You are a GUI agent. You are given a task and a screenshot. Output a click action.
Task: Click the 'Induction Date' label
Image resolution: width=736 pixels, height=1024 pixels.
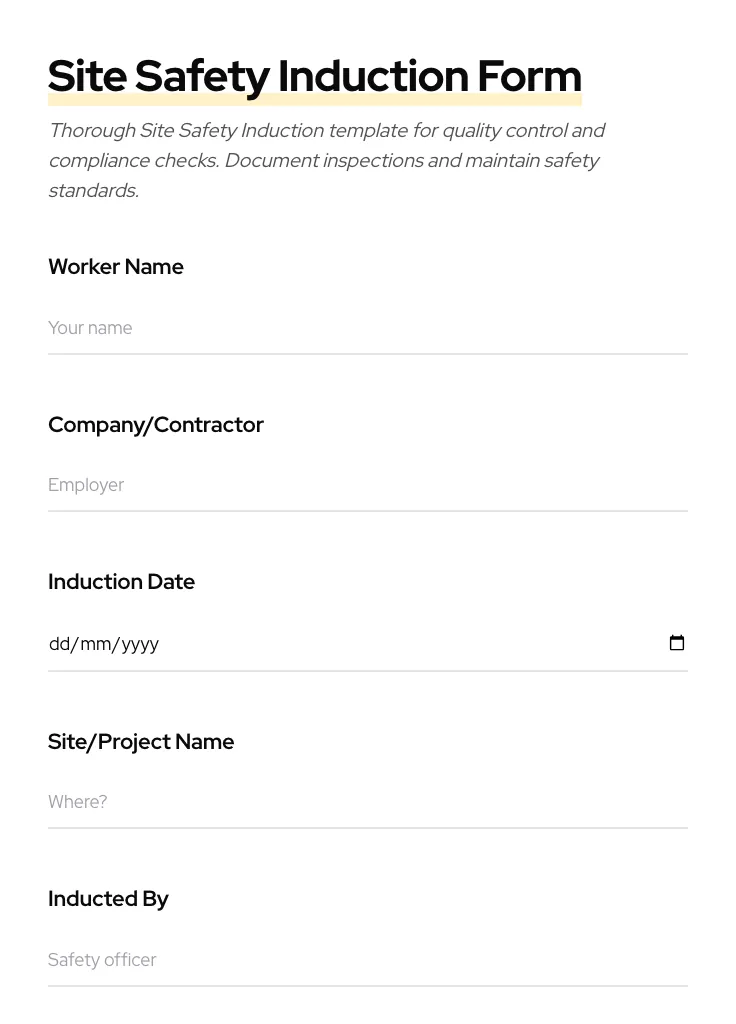pyautogui.click(x=121, y=581)
